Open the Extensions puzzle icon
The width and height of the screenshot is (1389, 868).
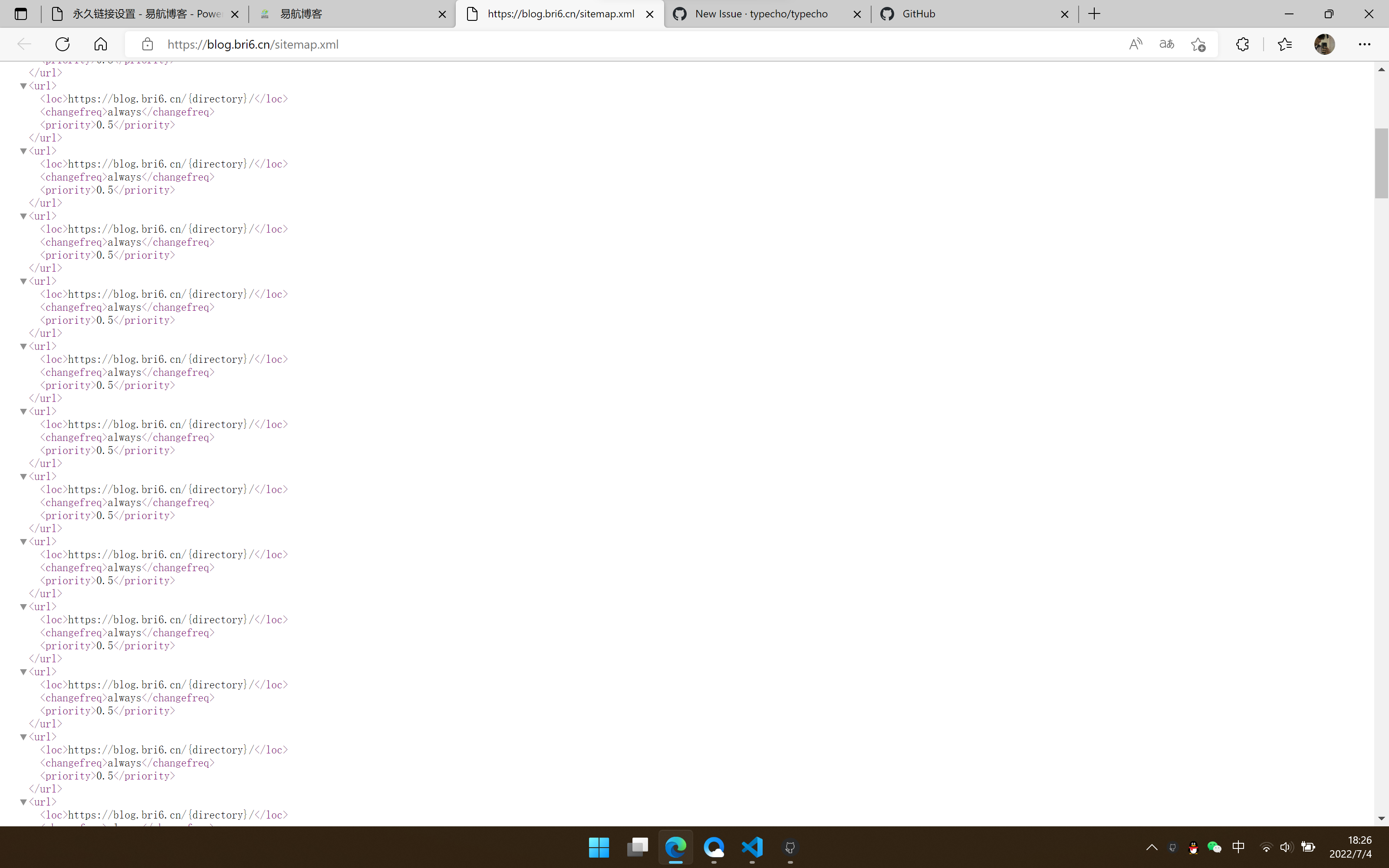click(1242, 44)
